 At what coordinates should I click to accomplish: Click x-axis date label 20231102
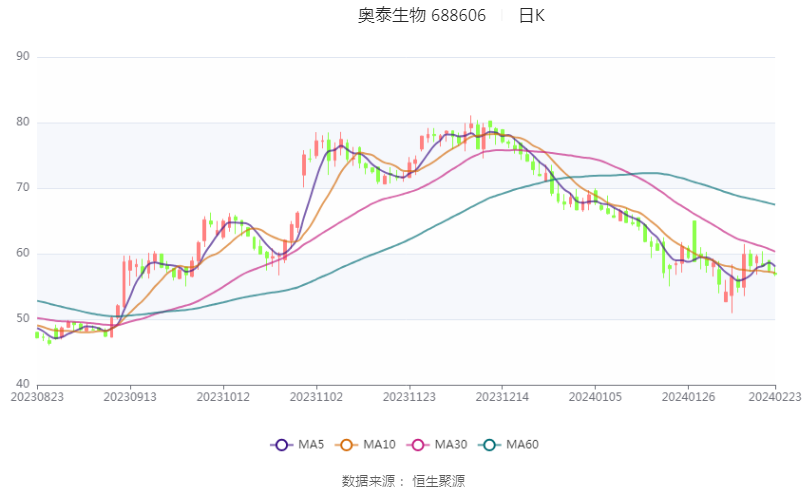tap(317, 397)
